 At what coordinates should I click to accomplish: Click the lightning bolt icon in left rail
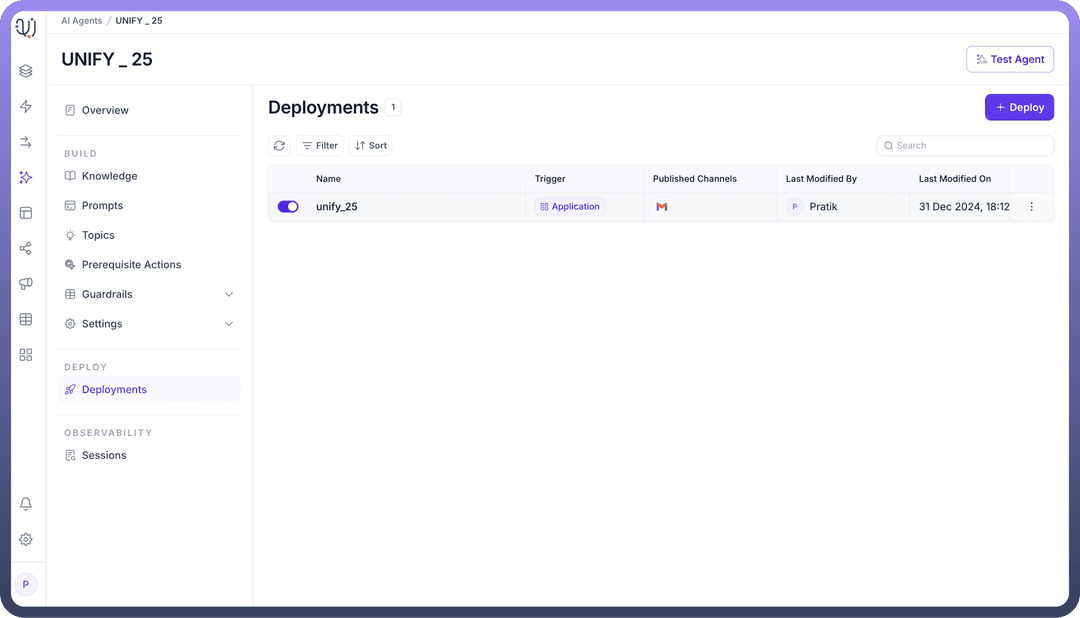26,107
